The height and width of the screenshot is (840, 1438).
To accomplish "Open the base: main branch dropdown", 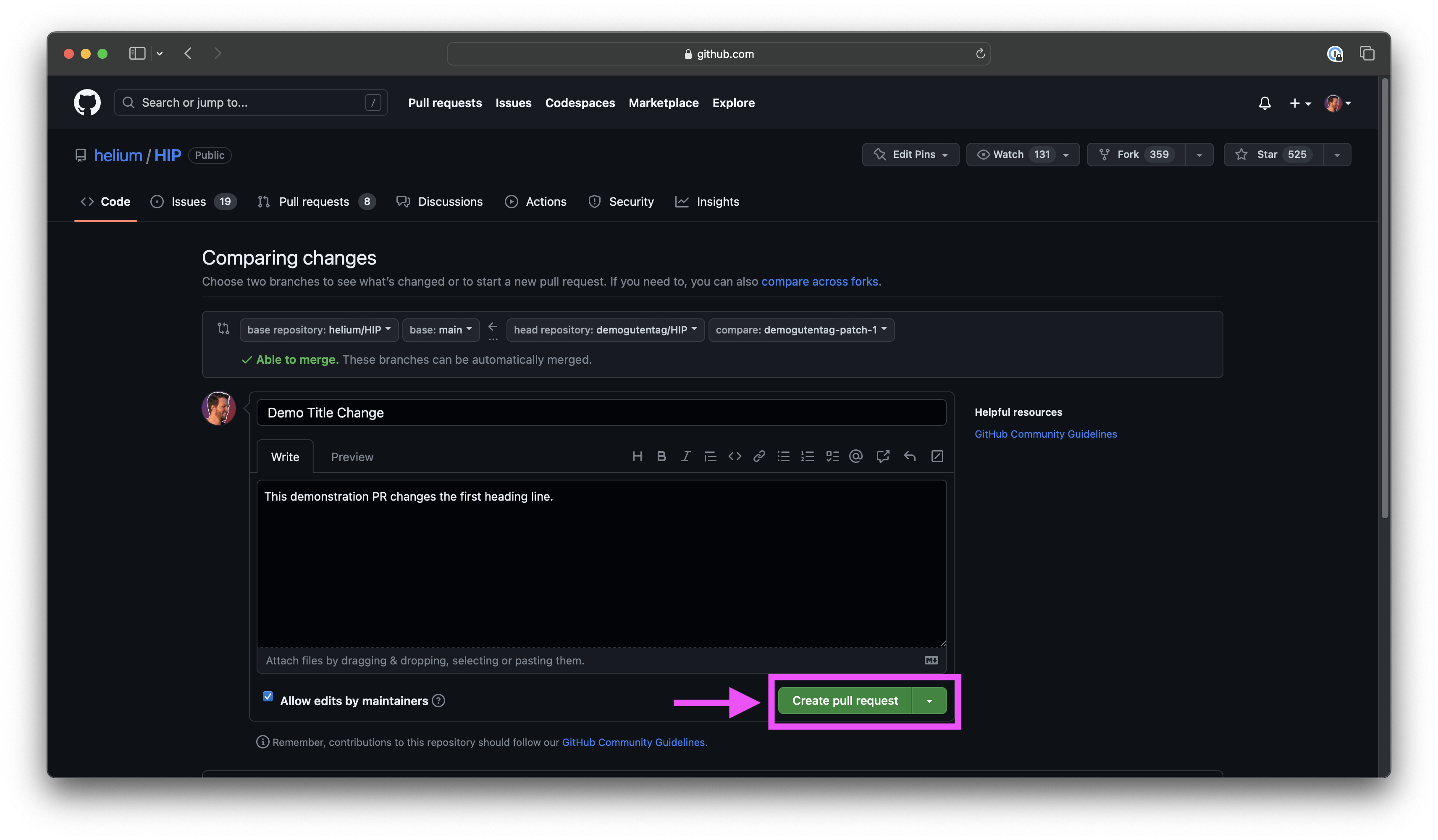I will pyautogui.click(x=441, y=330).
